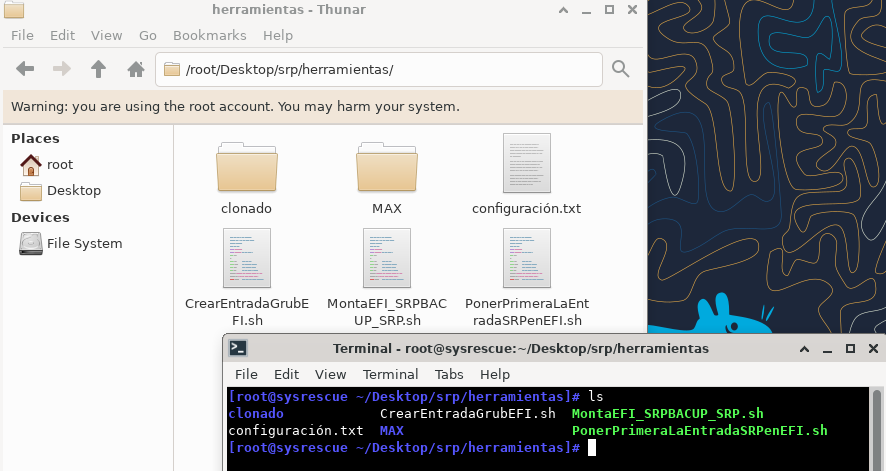886x471 pixels.
Task: Go to the home folder via the house icon
Action: point(136,69)
